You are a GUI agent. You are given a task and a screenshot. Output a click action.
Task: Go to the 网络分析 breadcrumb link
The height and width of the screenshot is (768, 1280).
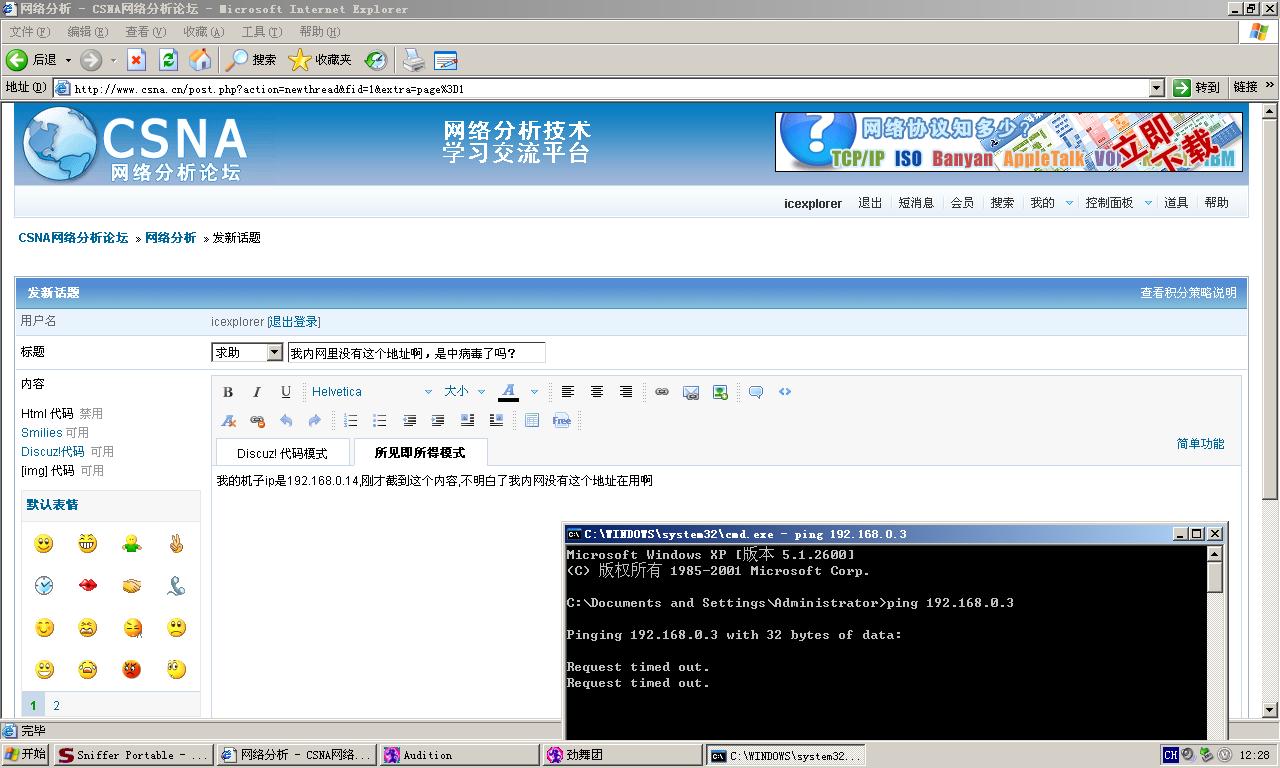171,238
